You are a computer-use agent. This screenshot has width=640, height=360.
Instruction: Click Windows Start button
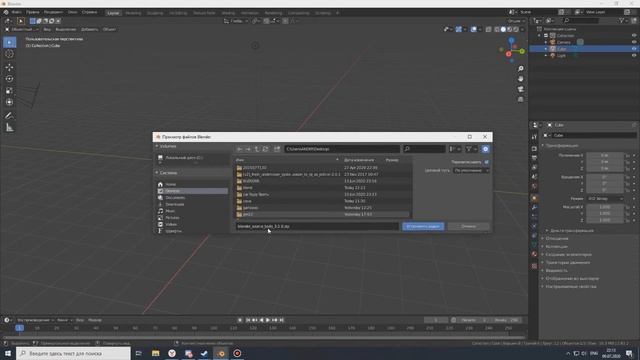point(8,353)
